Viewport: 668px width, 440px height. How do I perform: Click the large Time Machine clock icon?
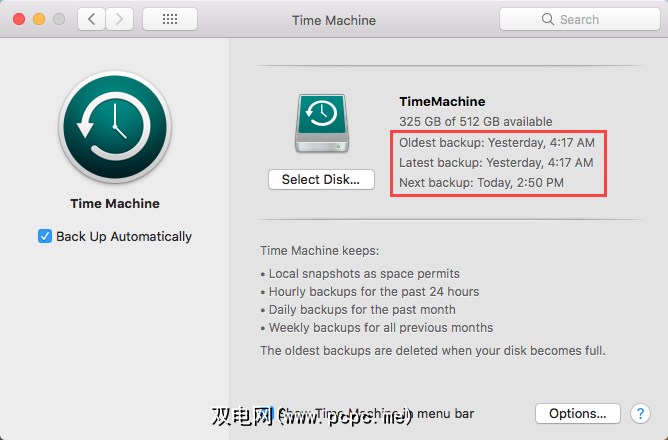(x=115, y=126)
